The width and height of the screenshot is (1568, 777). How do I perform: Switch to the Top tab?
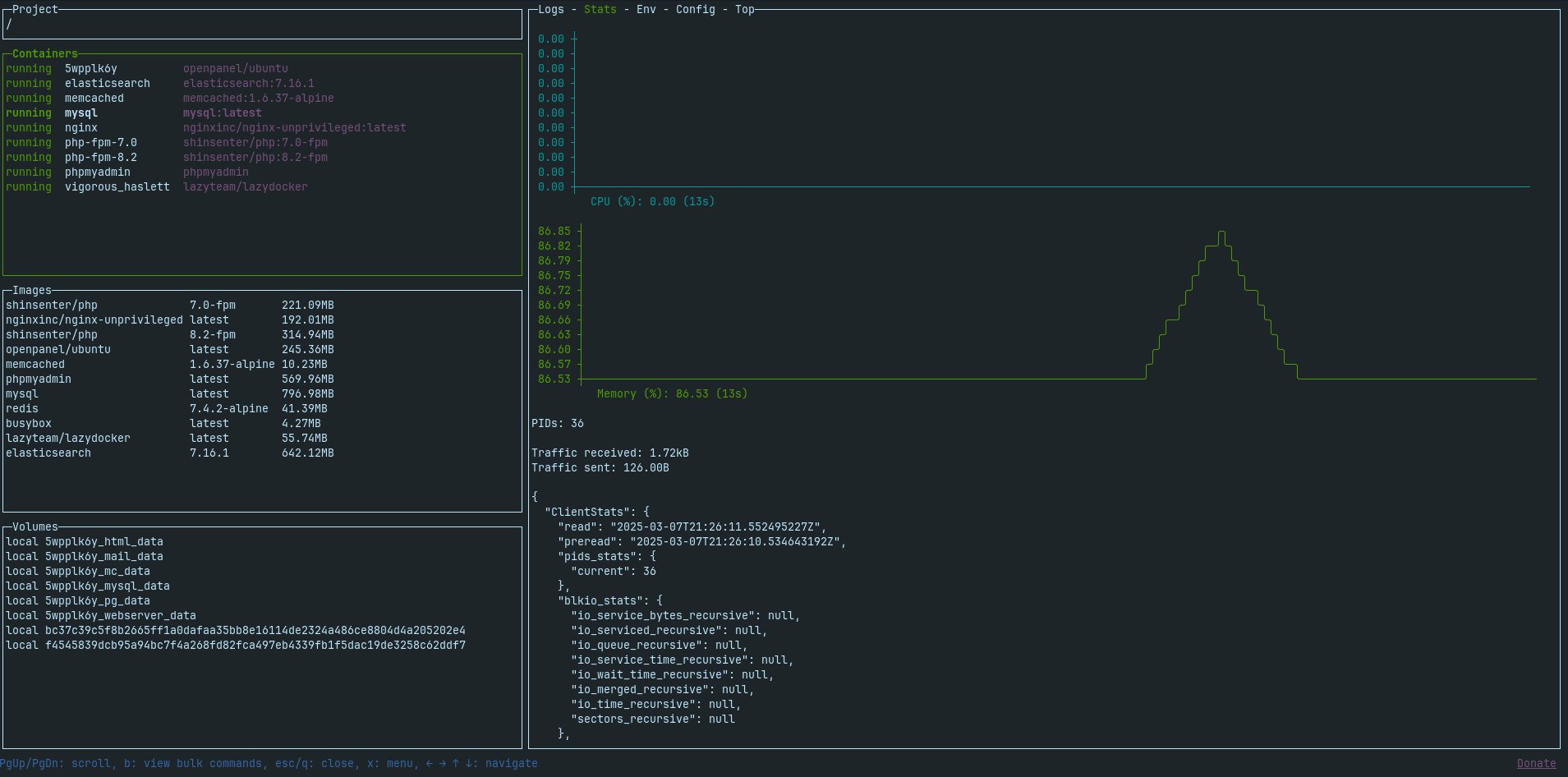pos(745,9)
